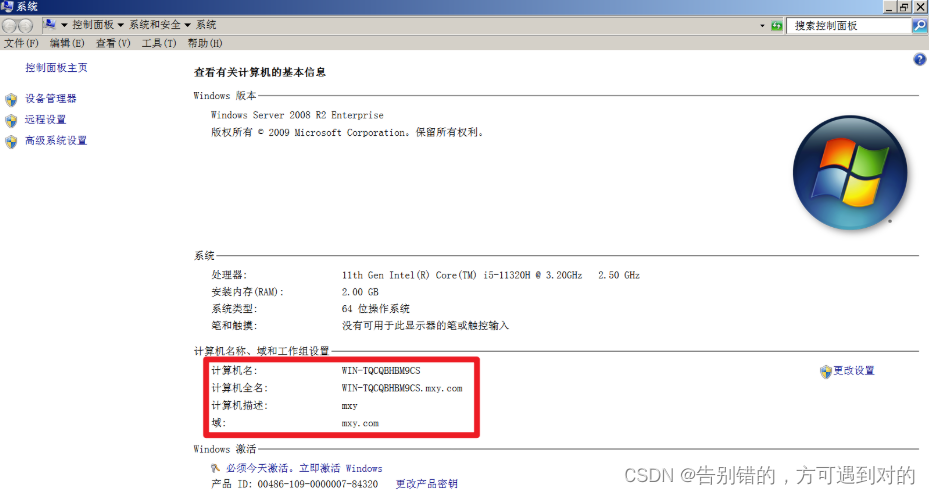Open 控制面板主页 link
Image resolution: width=930 pixels, height=494 pixels.
(56, 68)
